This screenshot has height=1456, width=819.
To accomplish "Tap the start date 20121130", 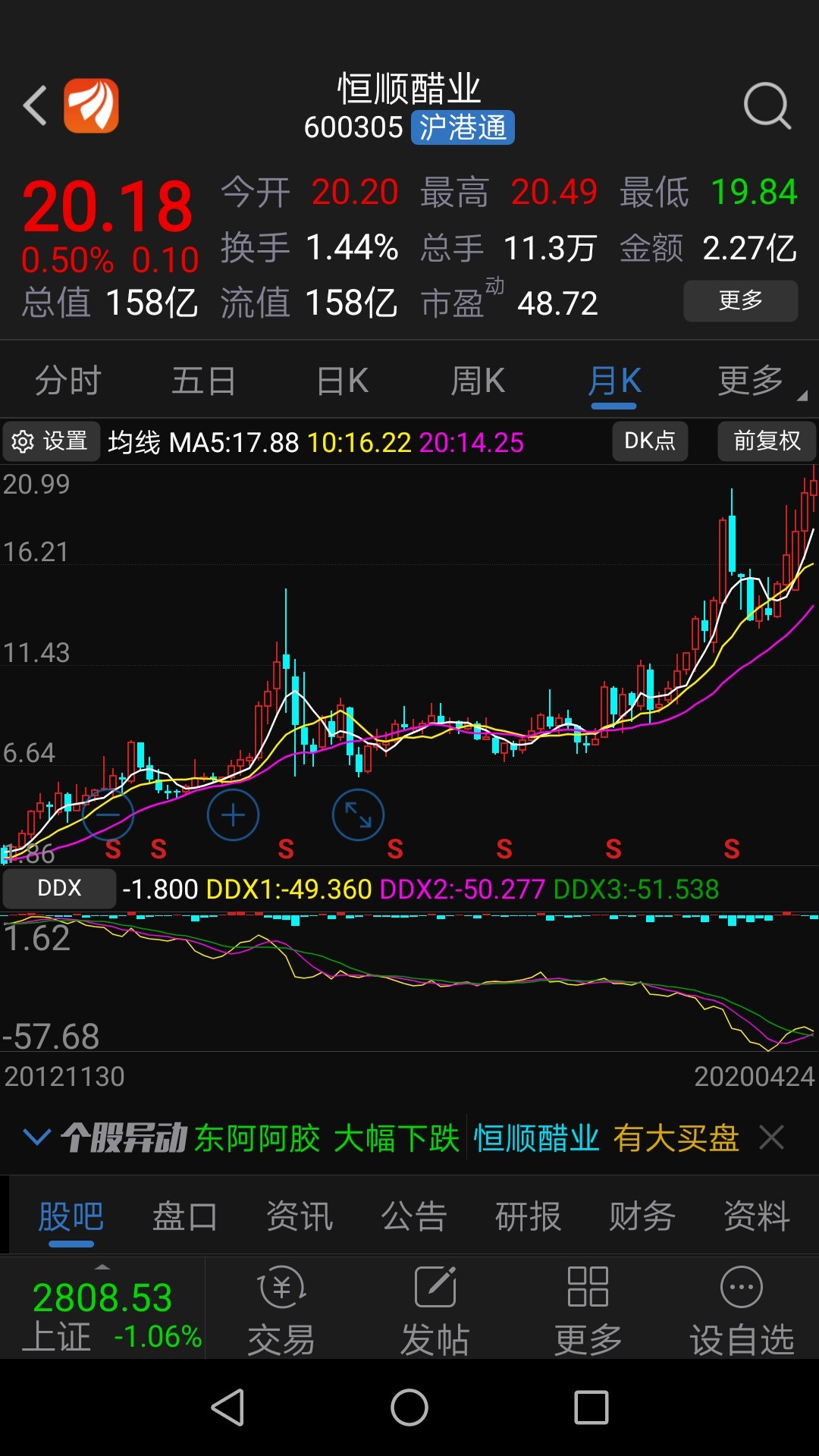I will pyautogui.click(x=64, y=1076).
